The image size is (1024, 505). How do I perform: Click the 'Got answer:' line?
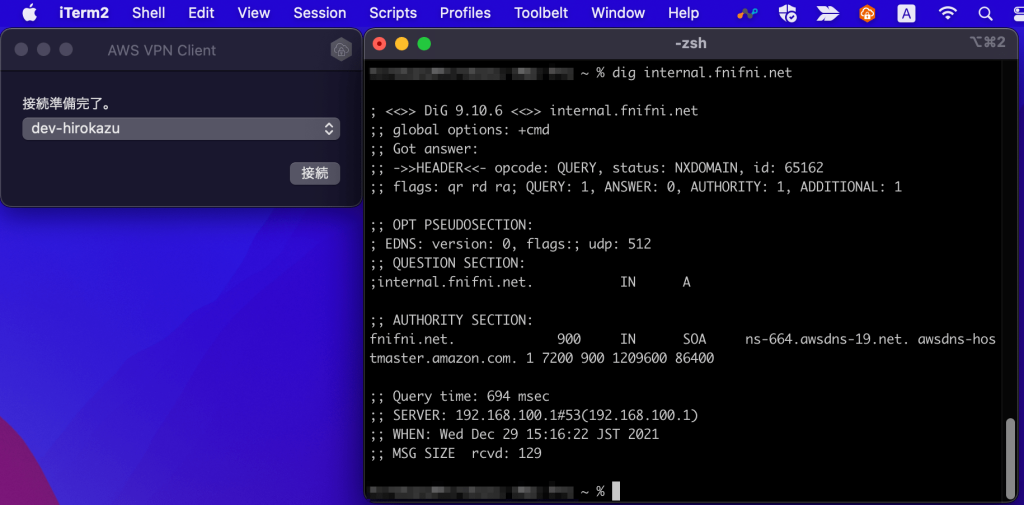pyautogui.click(x=424, y=148)
